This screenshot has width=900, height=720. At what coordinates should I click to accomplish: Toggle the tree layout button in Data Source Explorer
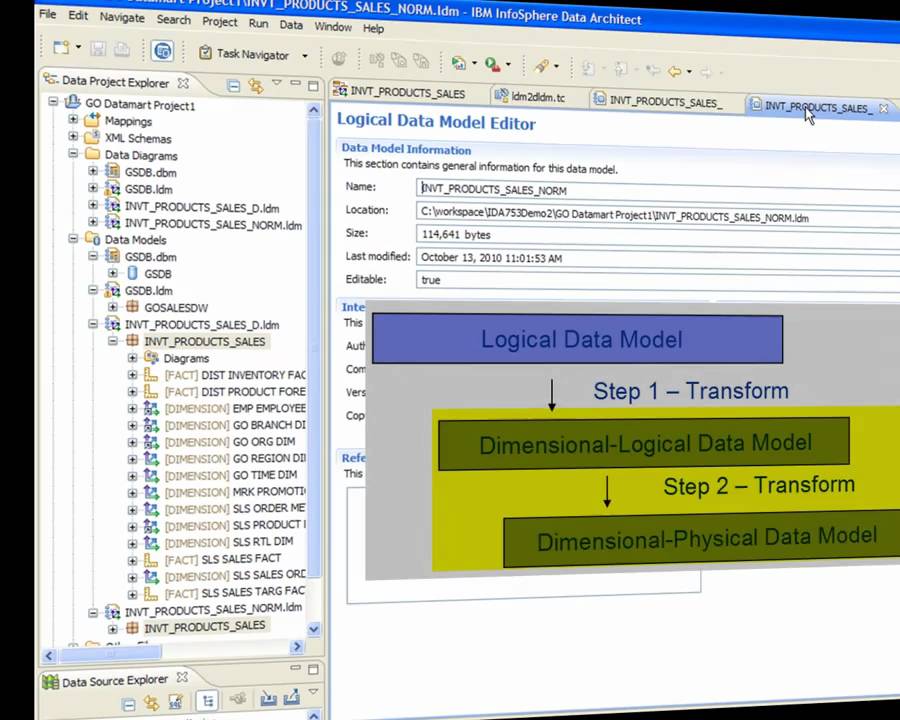[x=207, y=700]
